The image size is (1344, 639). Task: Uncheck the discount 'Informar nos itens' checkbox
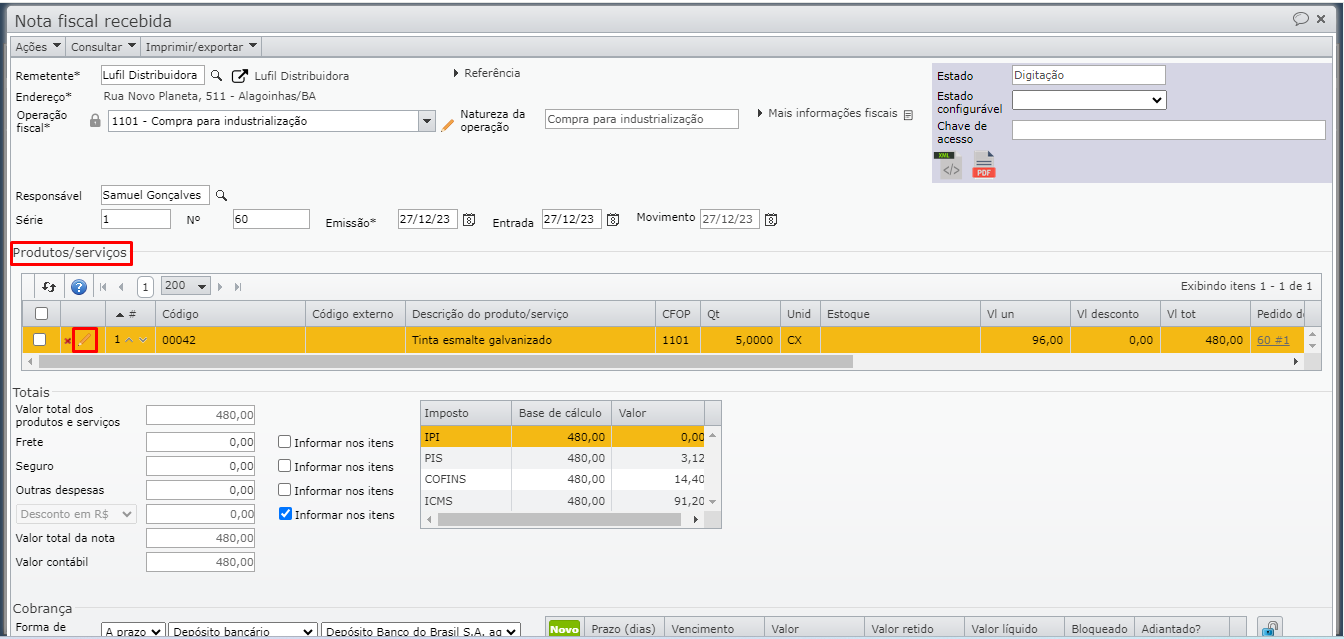[x=285, y=514]
